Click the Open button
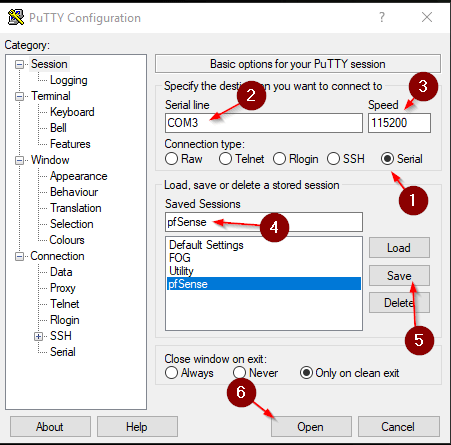451x445 pixels. (311, 427)
